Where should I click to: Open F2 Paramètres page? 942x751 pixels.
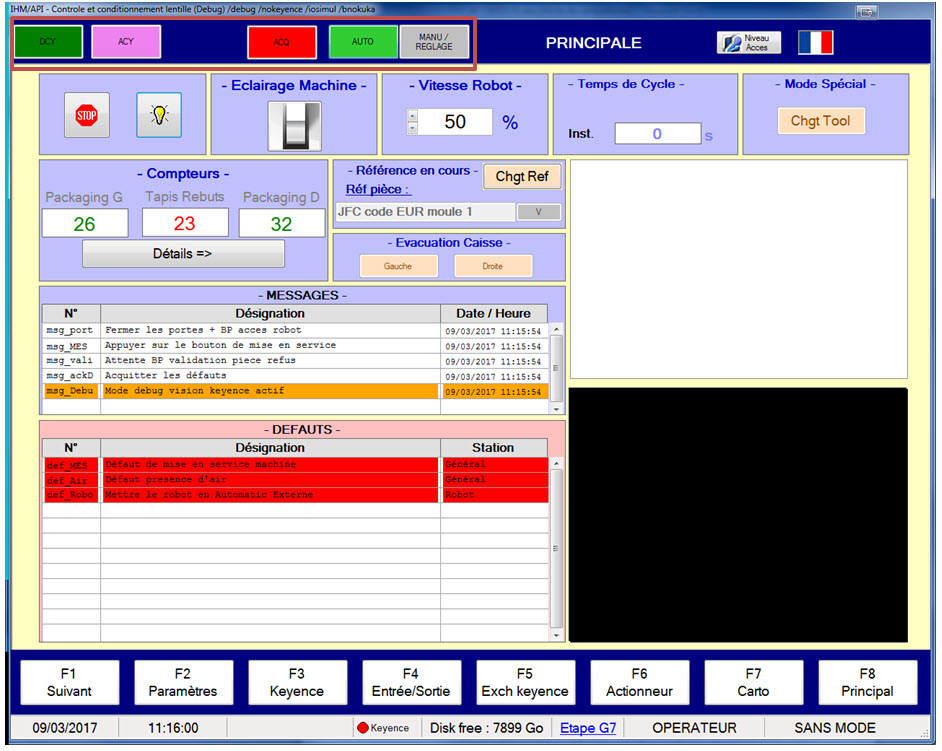click(183, 682)
